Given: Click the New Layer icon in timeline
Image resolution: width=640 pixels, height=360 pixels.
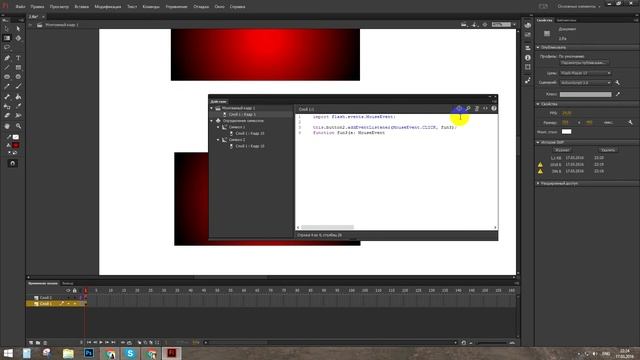Looking at the screenshot, I should pyautogui.click(x=31, y=342).
